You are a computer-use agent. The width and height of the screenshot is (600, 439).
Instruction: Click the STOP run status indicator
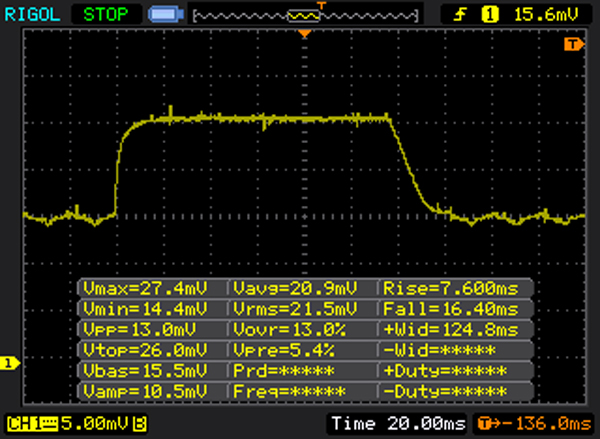coord(106,15)
